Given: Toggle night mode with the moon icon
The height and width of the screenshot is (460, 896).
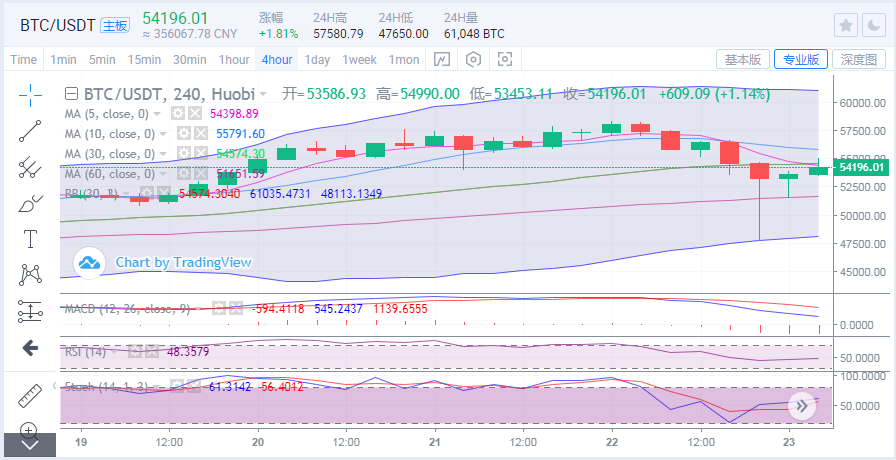Looking at the screenshot, I should [x=874, y=26].
